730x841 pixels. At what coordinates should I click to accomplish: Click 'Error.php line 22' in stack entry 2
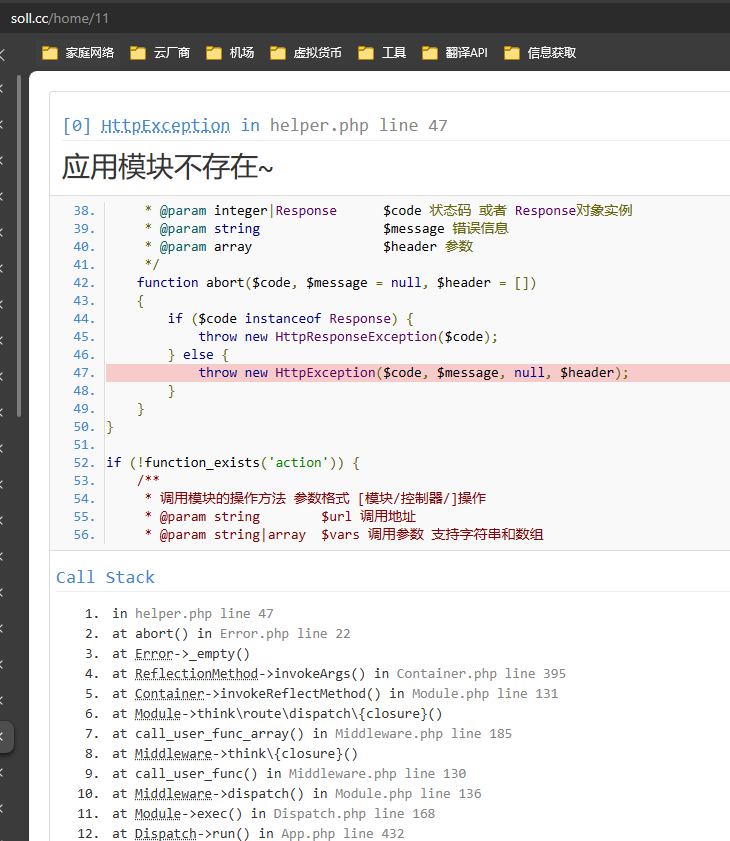point(285,634)
